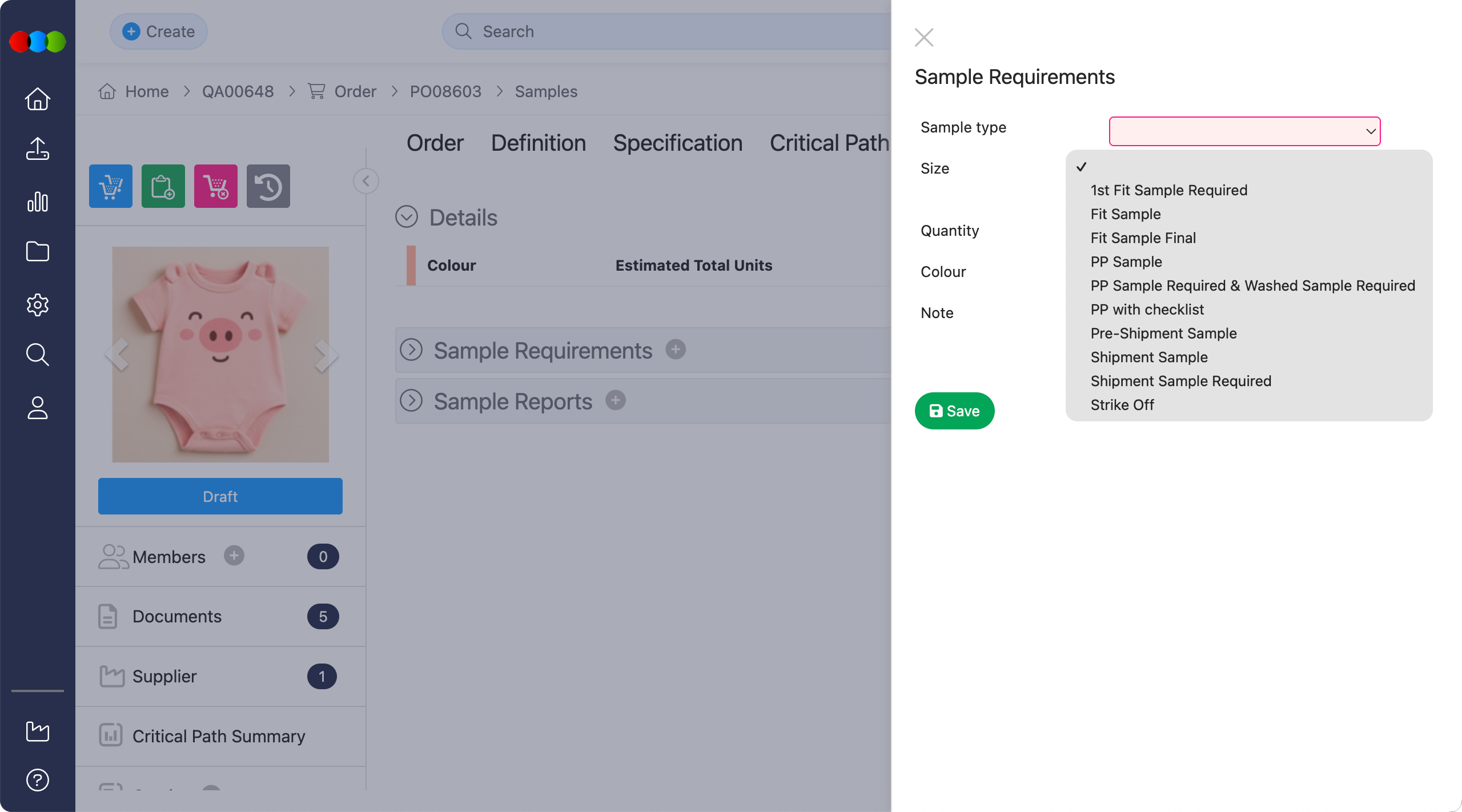Show next product image with right arrow
The image size is (1462, 812).
tap(326, 355)
